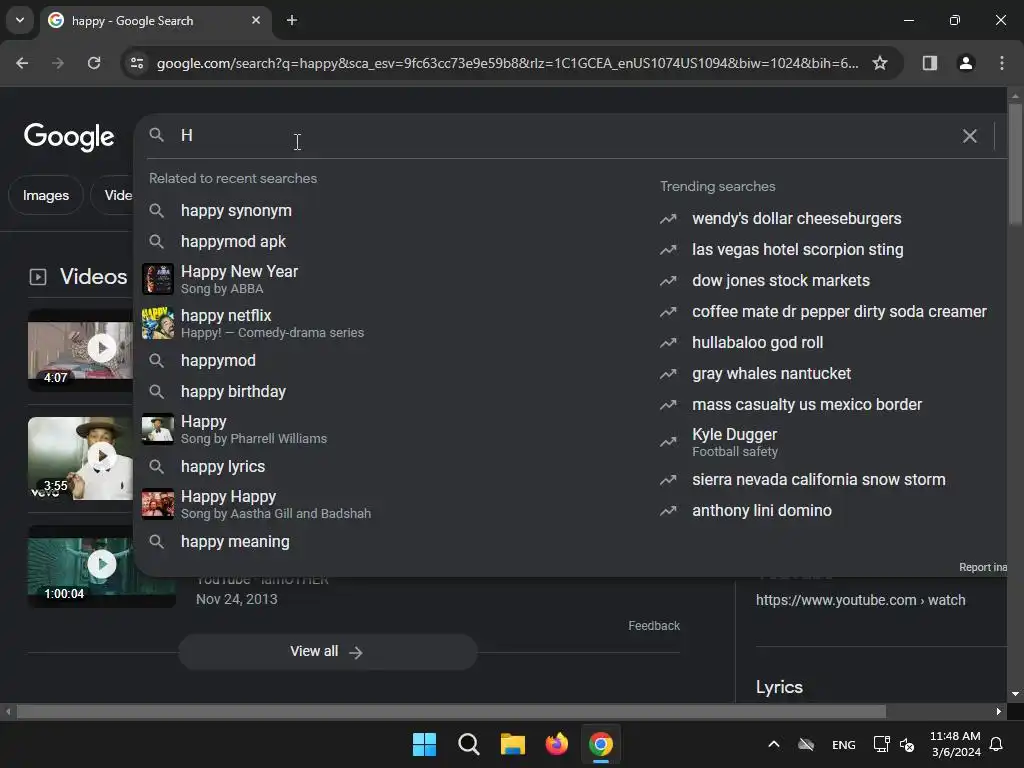The image size is (1024, 768).
Task: Open Chrome profile menu
Action: pyautogui.click(x=966, y=63)
